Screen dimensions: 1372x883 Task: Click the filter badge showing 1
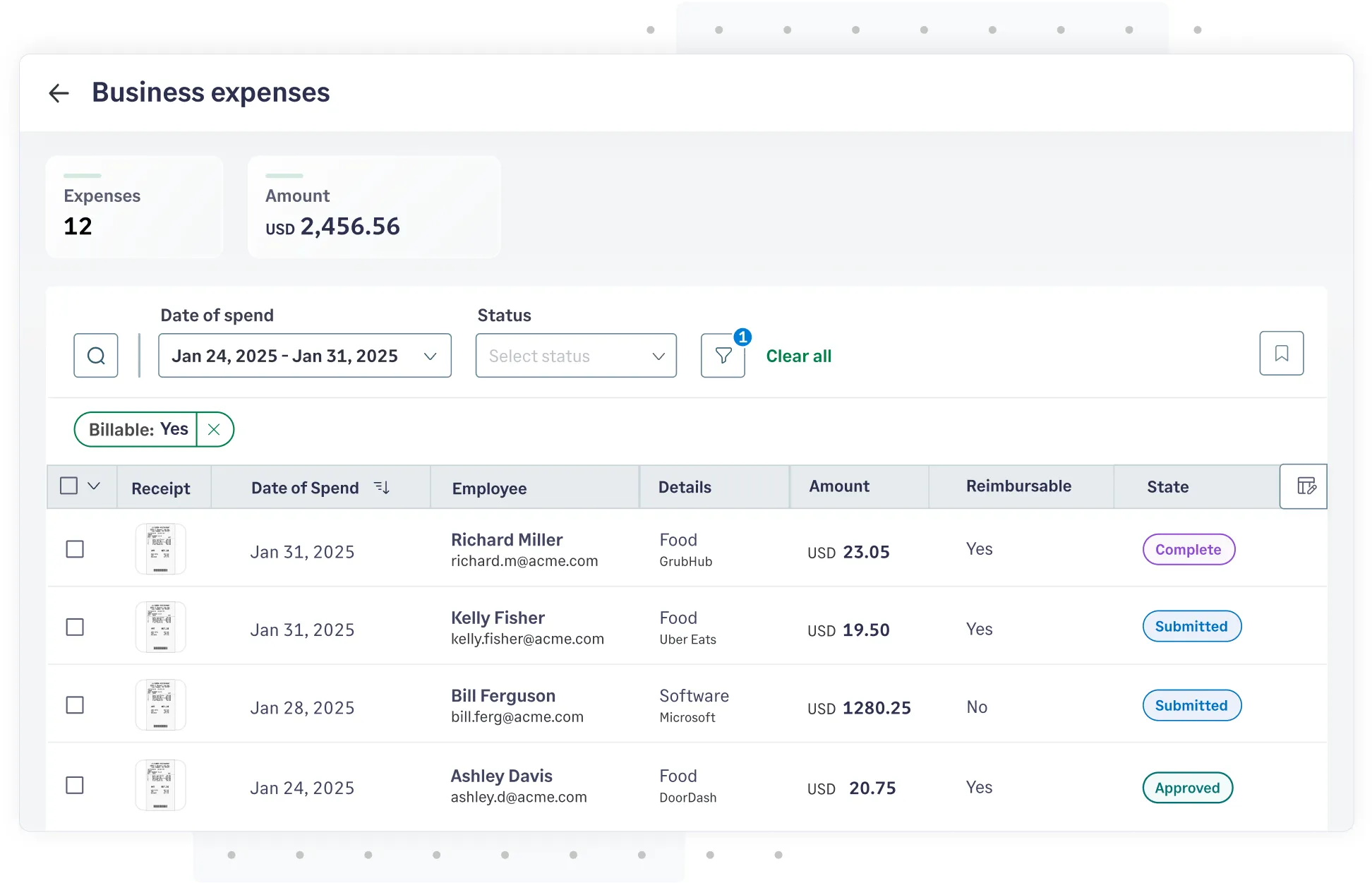[x=742, y=337]
